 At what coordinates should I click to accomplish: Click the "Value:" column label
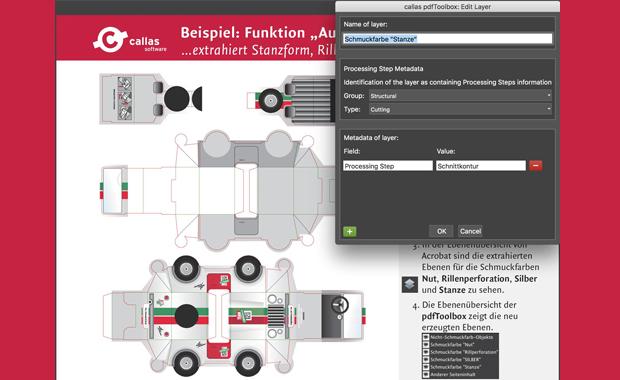(x=446, y=151)
